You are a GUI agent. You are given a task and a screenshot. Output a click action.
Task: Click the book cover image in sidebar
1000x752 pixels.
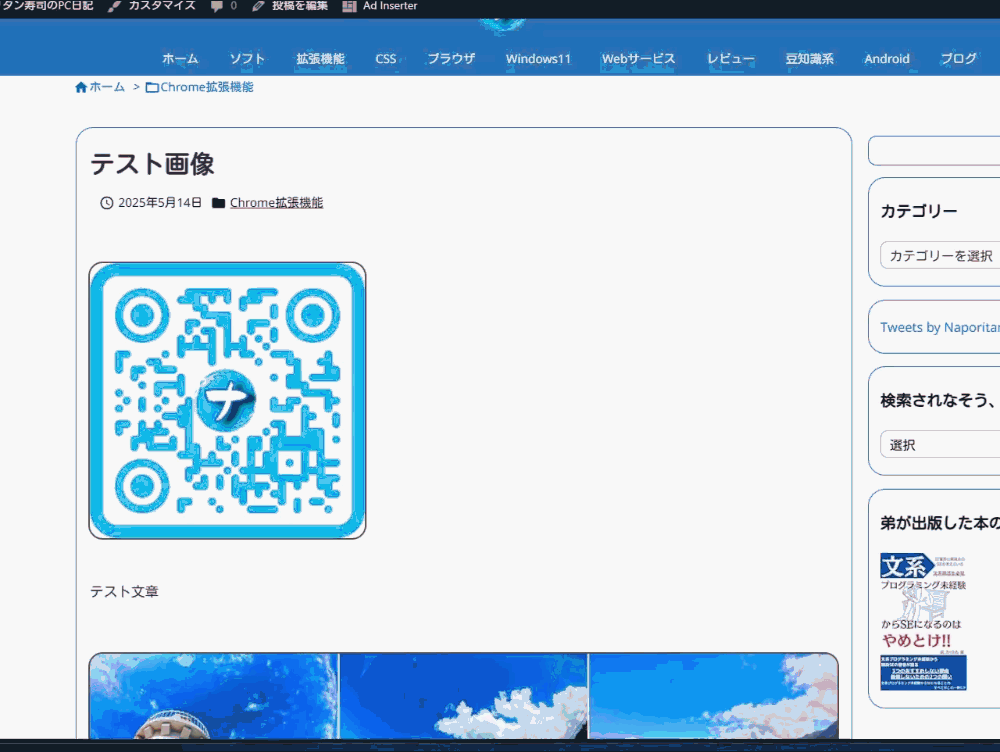923,621
